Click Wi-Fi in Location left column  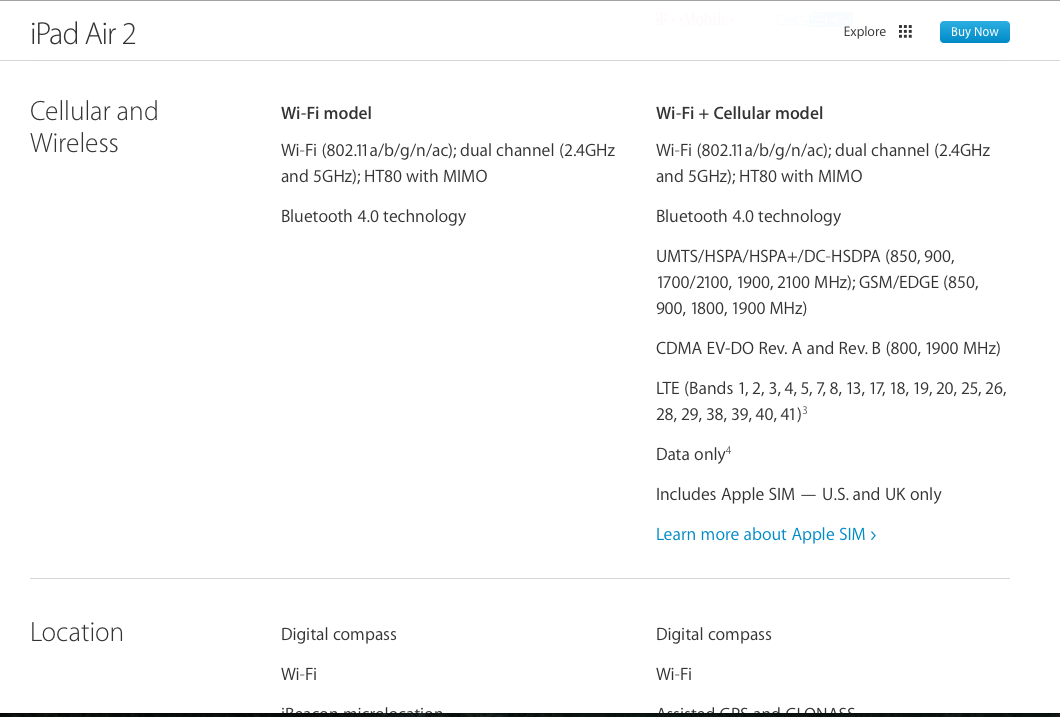299,674
